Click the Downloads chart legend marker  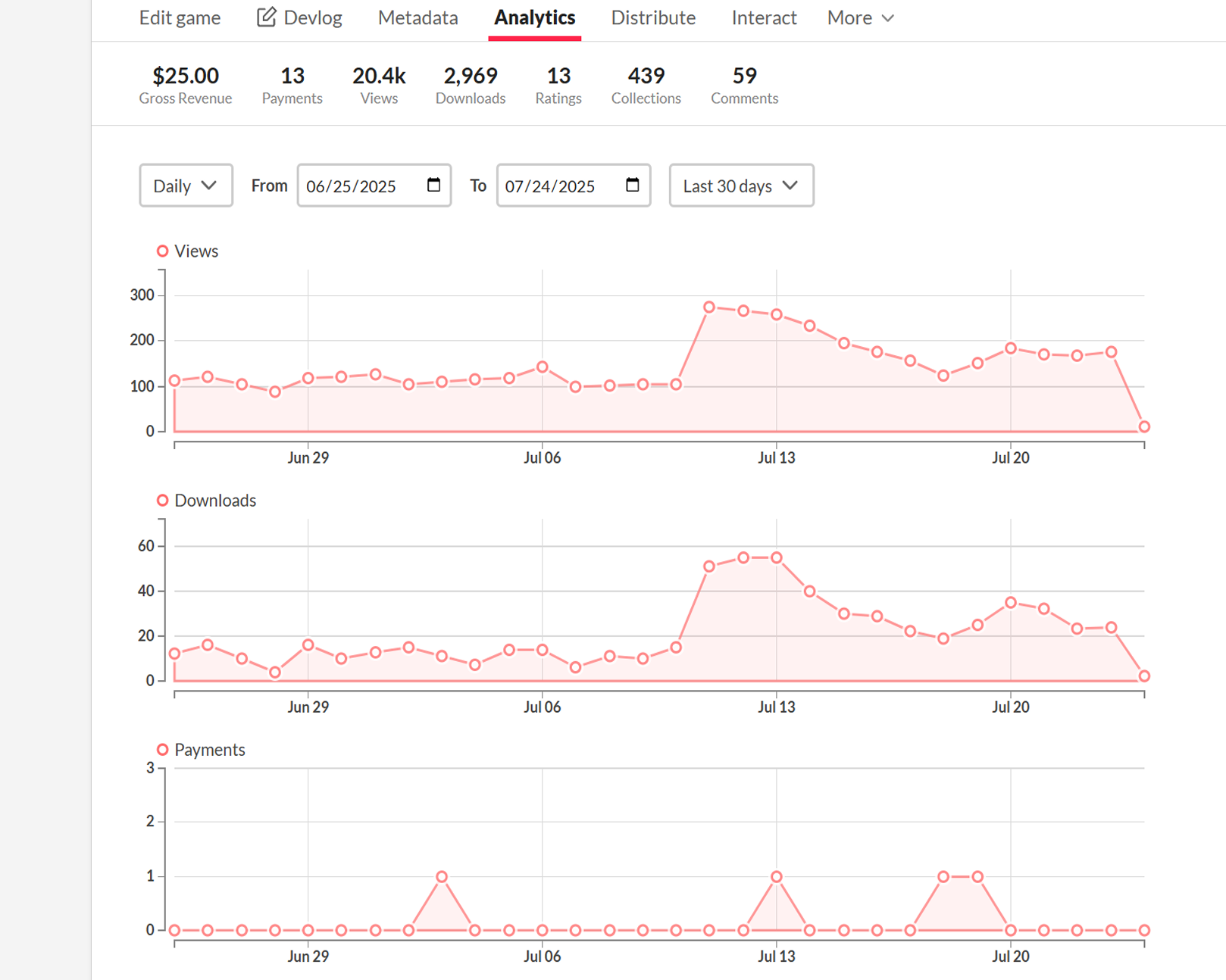(162, 501)
